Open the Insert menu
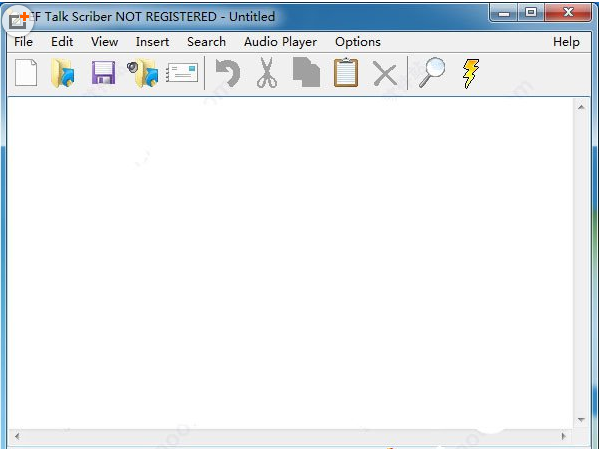Screen dimensions: 600x449 [x=152, y=42]
